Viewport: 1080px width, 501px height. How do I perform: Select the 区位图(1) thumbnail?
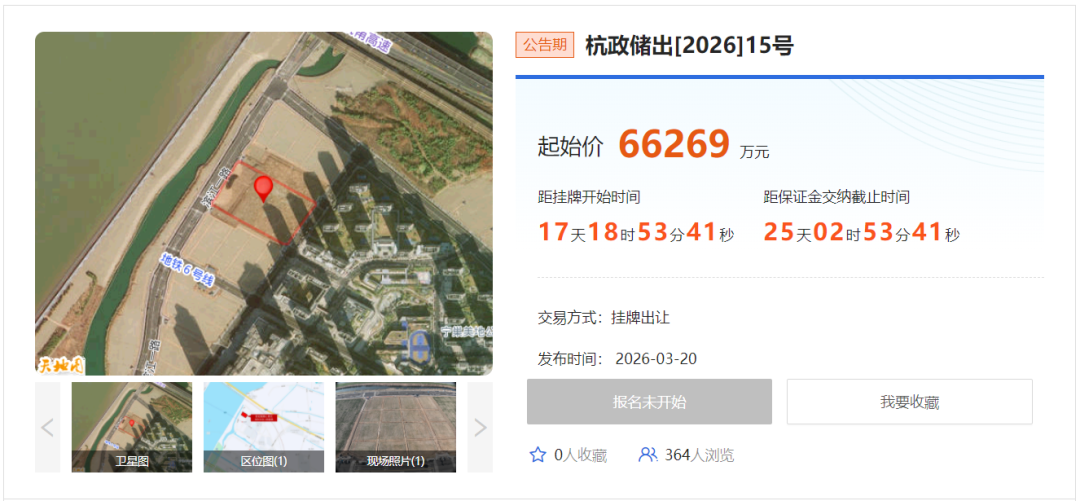point(264,427)
